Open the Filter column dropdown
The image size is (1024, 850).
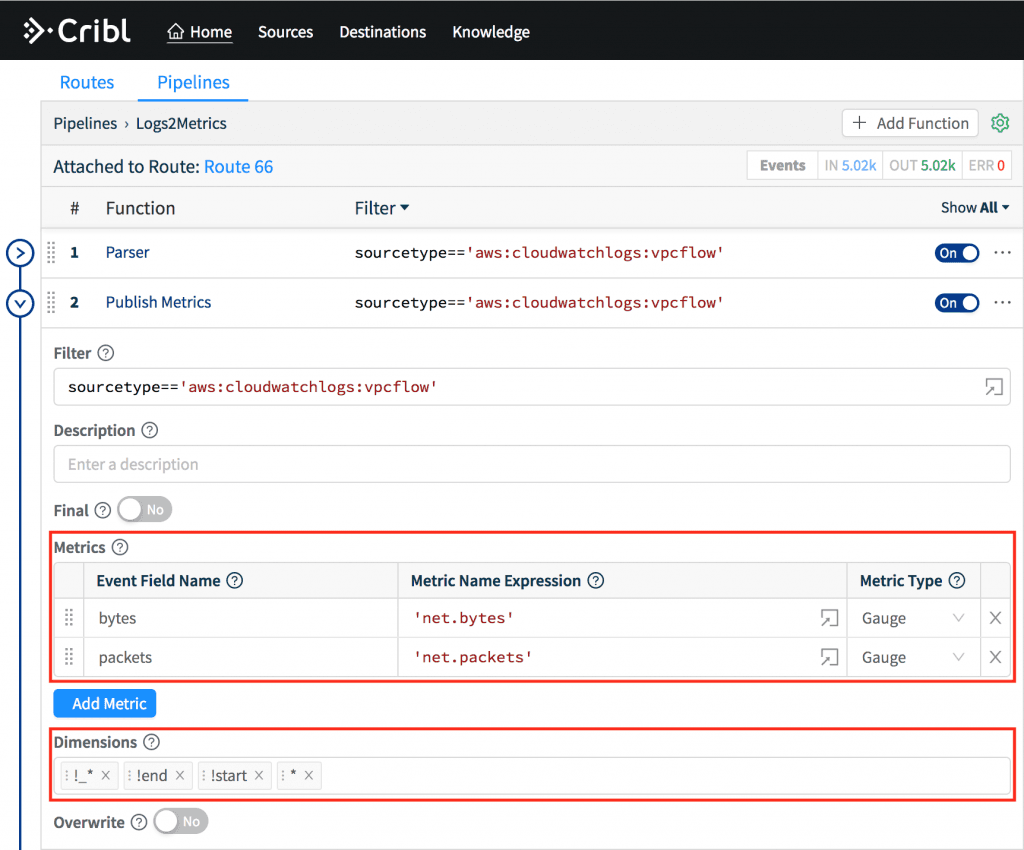tap(382, 207)
